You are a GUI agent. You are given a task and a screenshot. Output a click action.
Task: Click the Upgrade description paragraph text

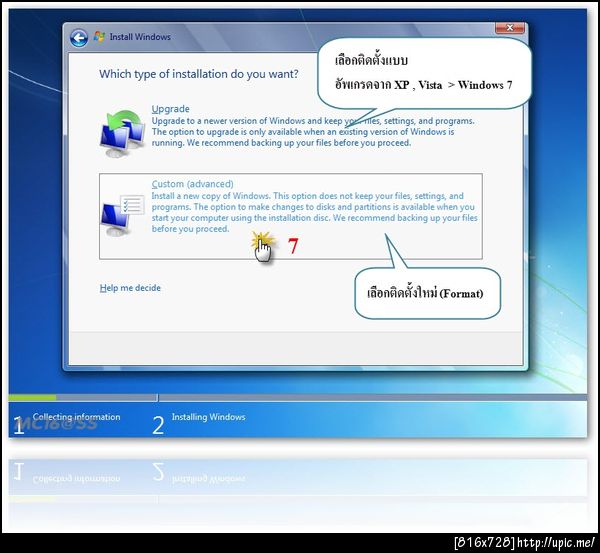[x=313, y=132]
